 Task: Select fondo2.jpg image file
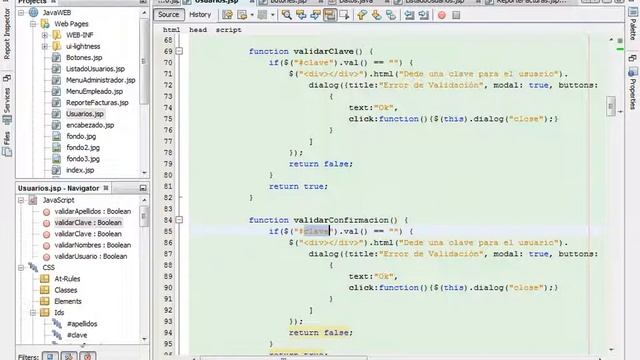click(83, 148)
